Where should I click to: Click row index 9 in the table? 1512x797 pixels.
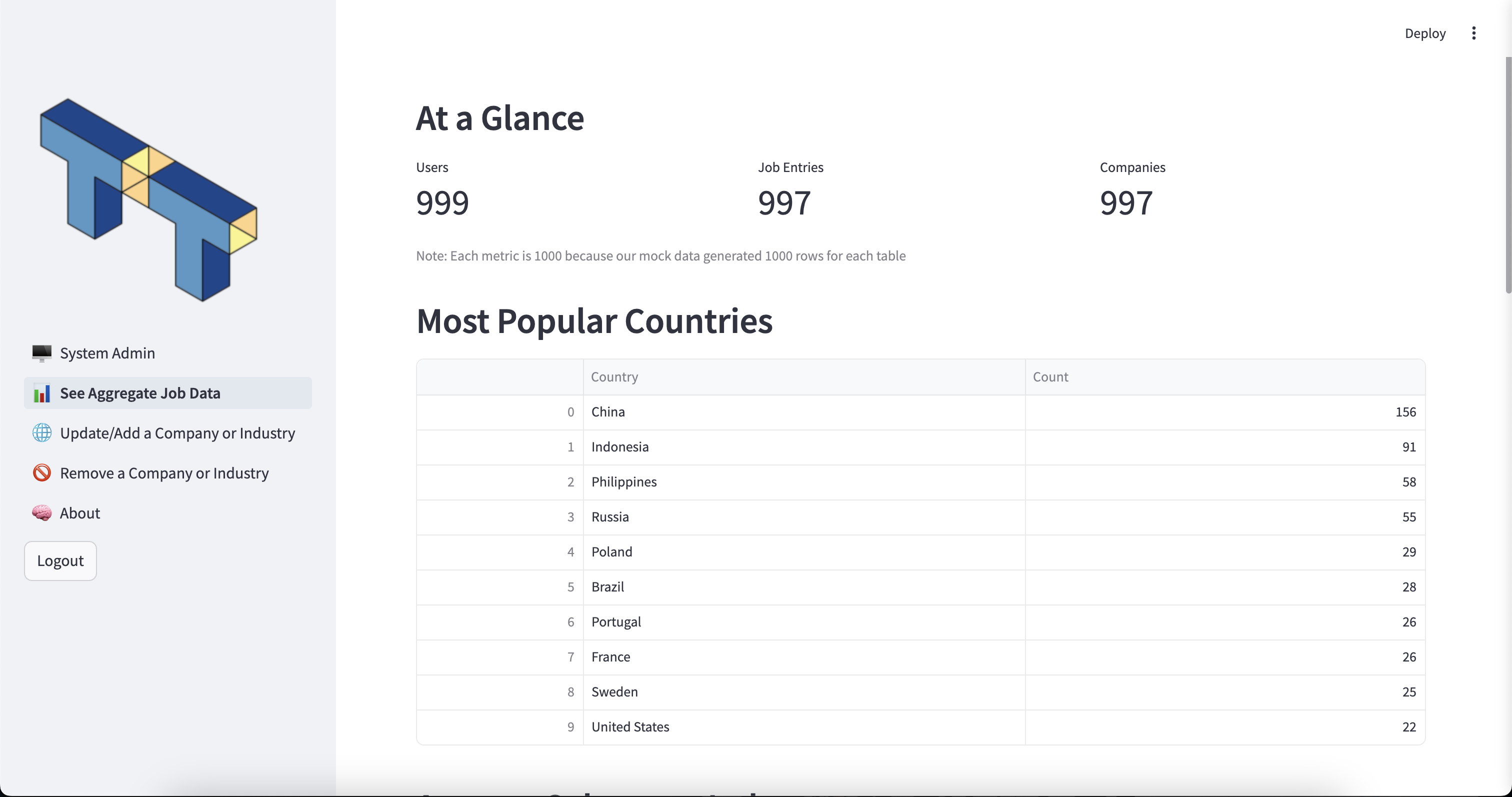tap(500, 727)
